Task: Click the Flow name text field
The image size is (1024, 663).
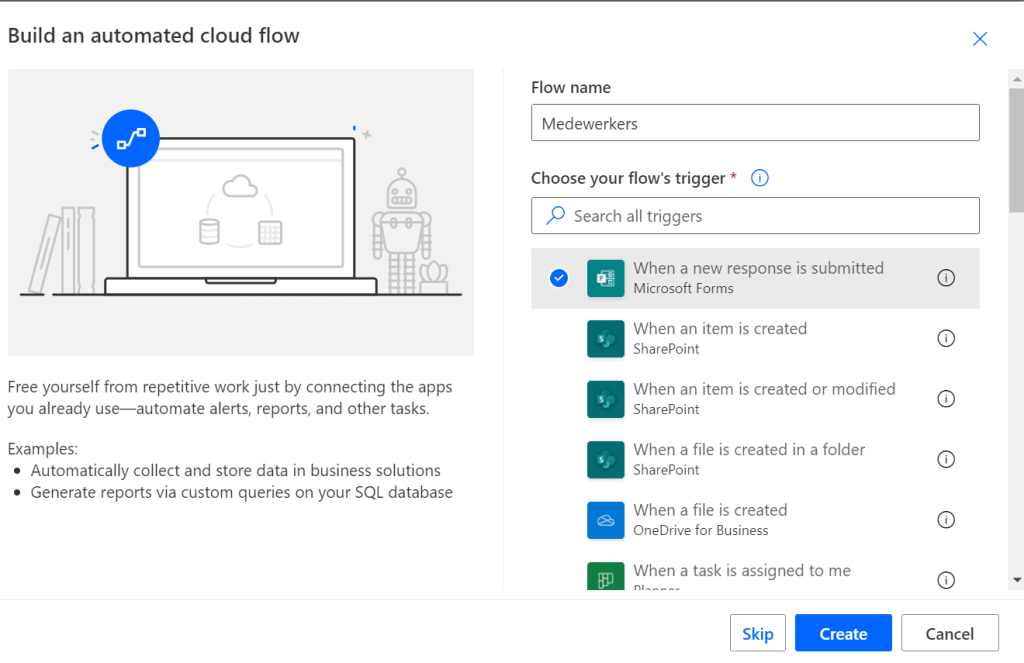Action: click(755, 124)
